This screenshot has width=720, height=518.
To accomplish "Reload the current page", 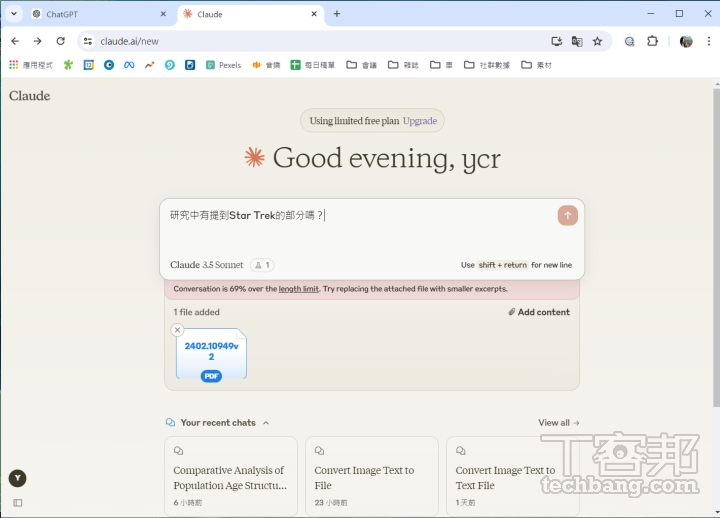I will (61, 41).
